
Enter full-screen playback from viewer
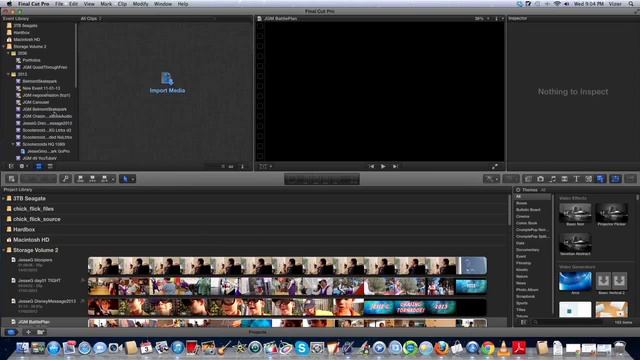495,166
